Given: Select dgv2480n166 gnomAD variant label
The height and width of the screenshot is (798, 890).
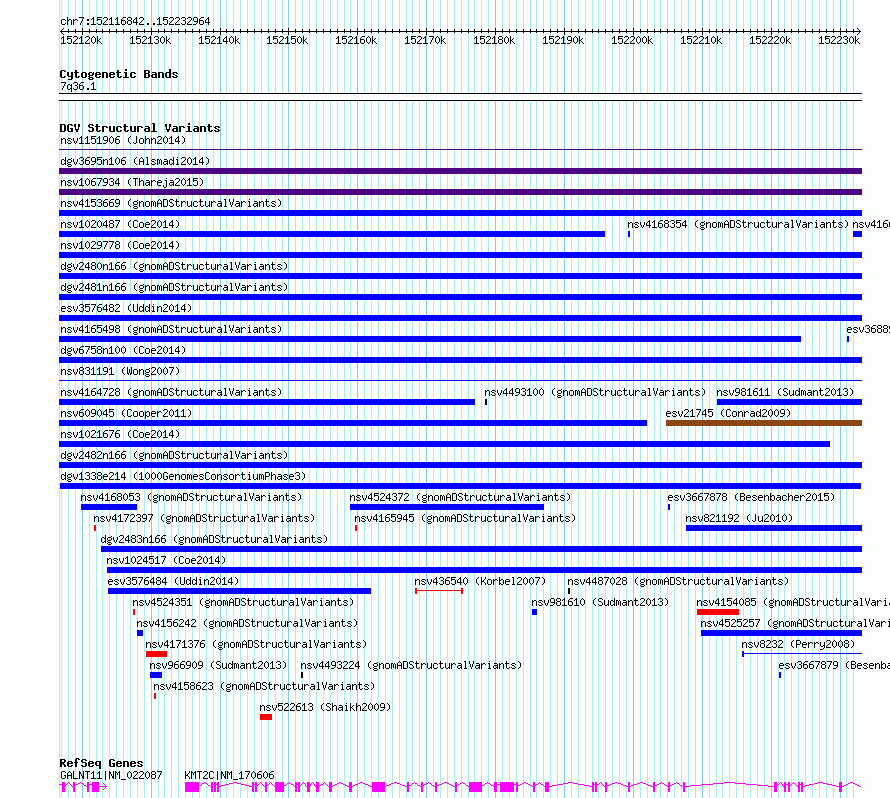Looking at the screenshot, I should click(174, 266).
